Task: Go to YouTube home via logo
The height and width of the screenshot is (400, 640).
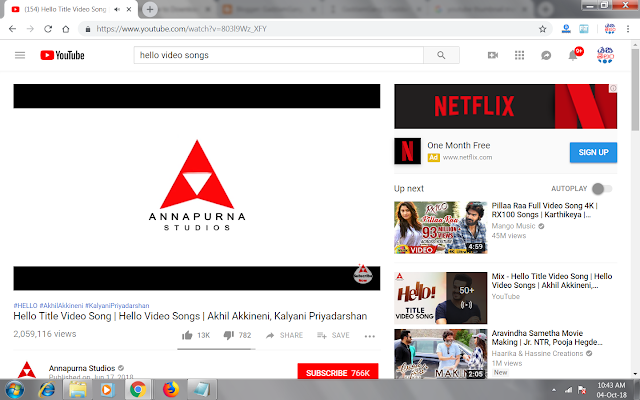Action: pos(62,55)
